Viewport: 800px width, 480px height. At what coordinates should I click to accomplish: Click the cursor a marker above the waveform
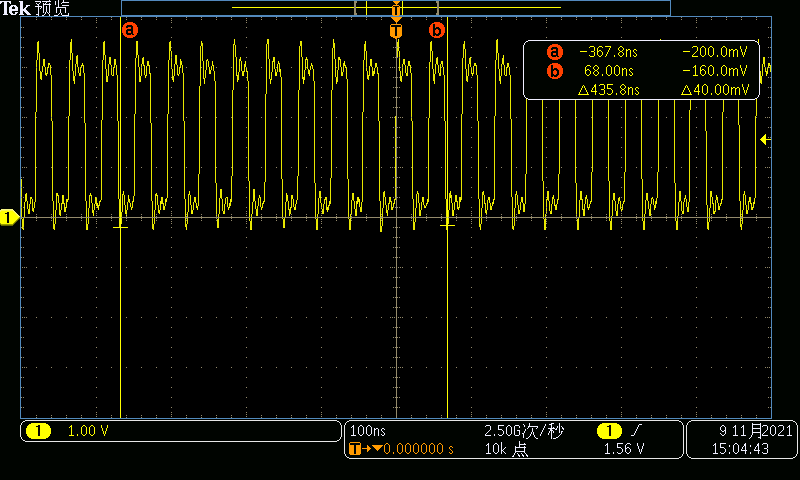pos(129,30)
